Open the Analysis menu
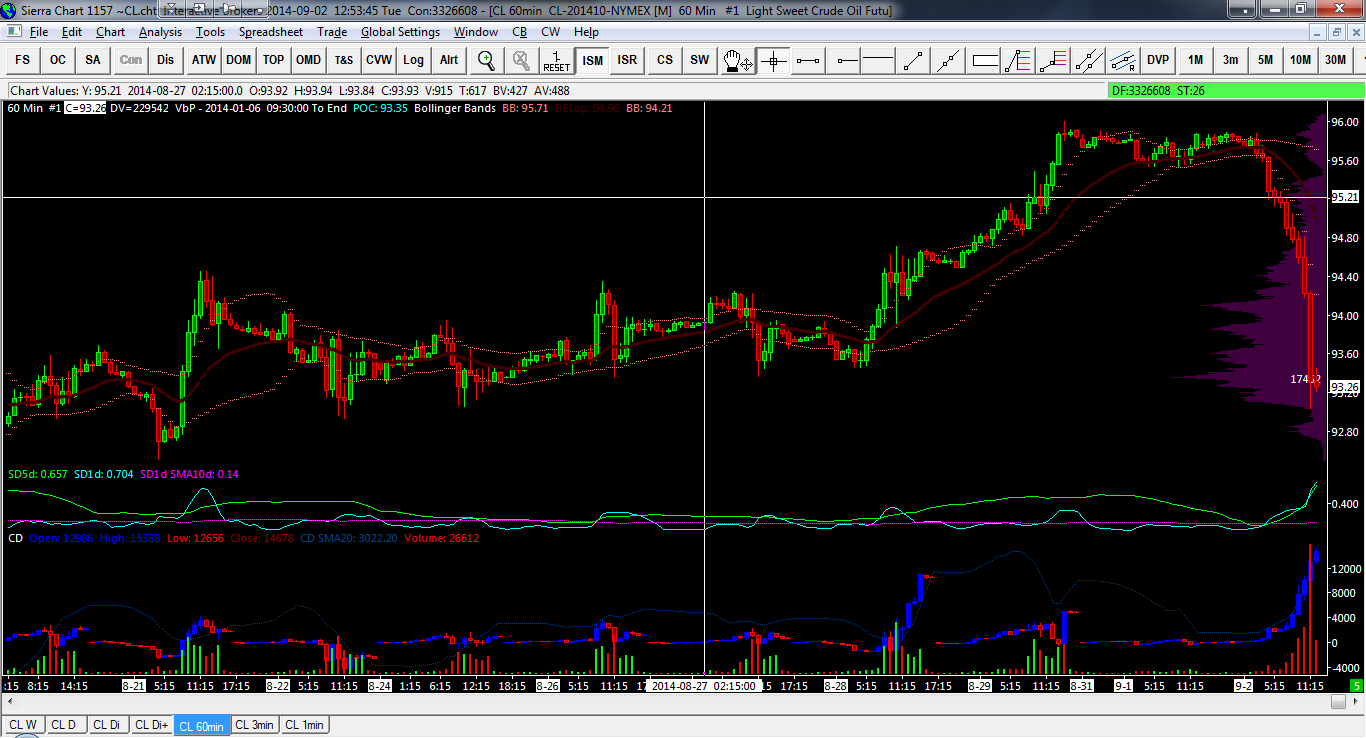This screenshot has width=1366, height=738. [161, 32]
